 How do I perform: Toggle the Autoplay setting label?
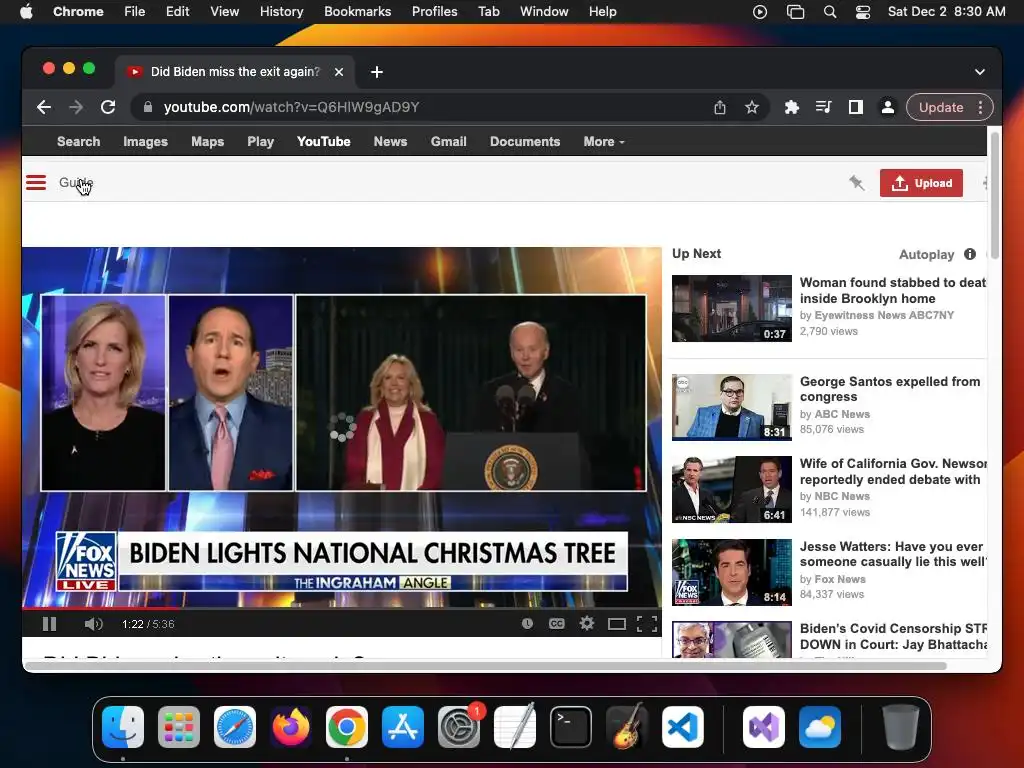coord(926,255)
